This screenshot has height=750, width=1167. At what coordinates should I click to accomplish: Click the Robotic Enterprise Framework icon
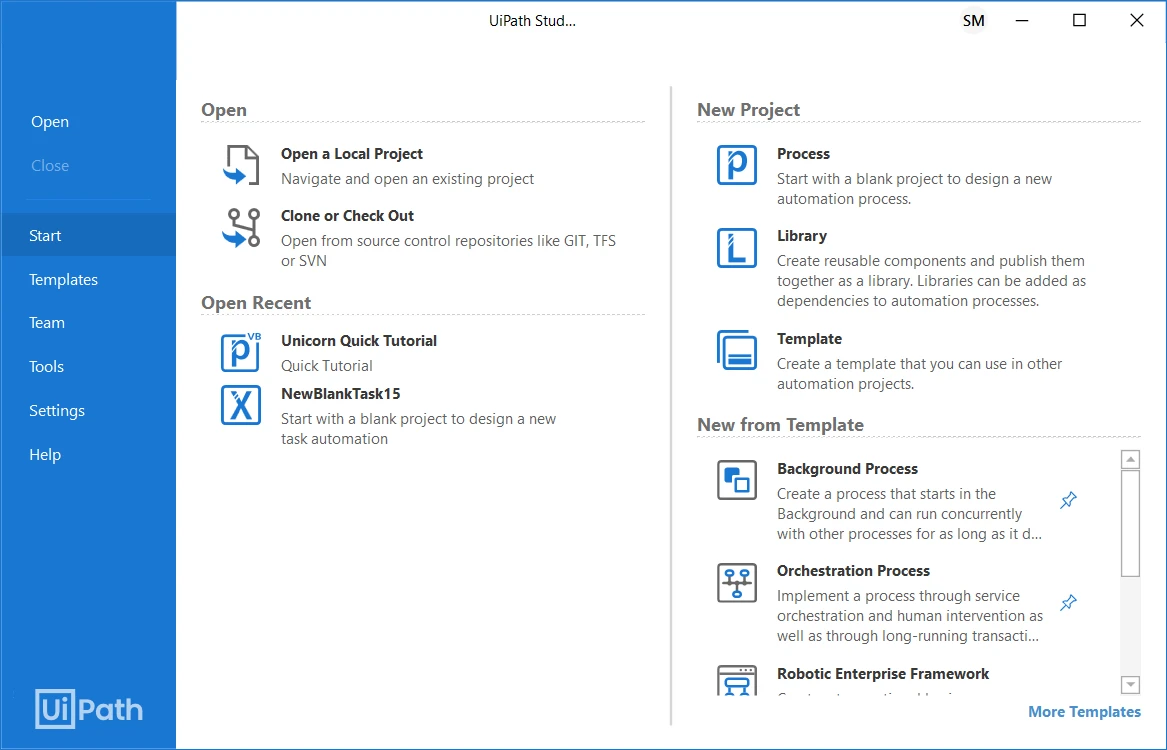point(737,681)
